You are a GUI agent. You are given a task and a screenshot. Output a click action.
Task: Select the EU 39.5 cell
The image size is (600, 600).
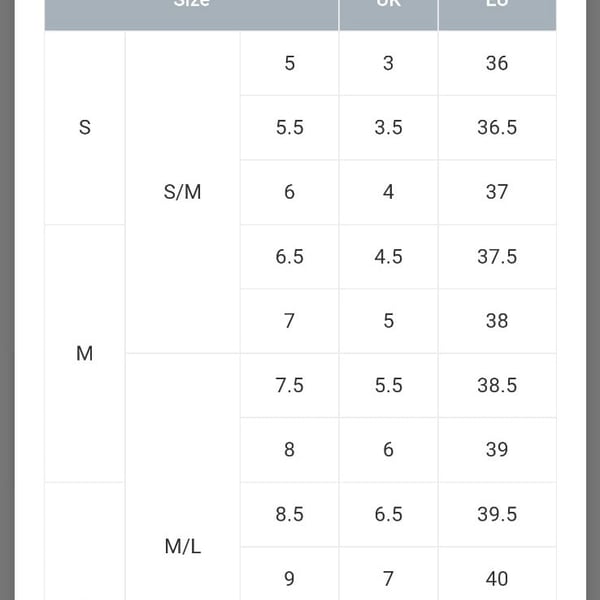coord(497,514)
